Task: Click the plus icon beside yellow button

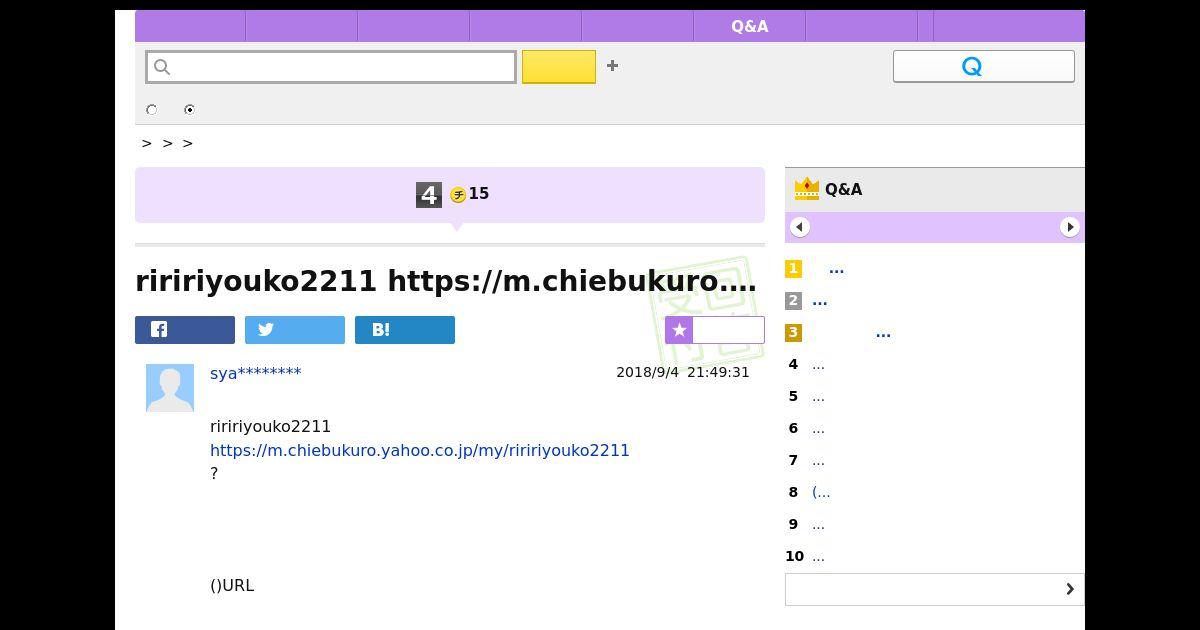Action: point(612,66)
